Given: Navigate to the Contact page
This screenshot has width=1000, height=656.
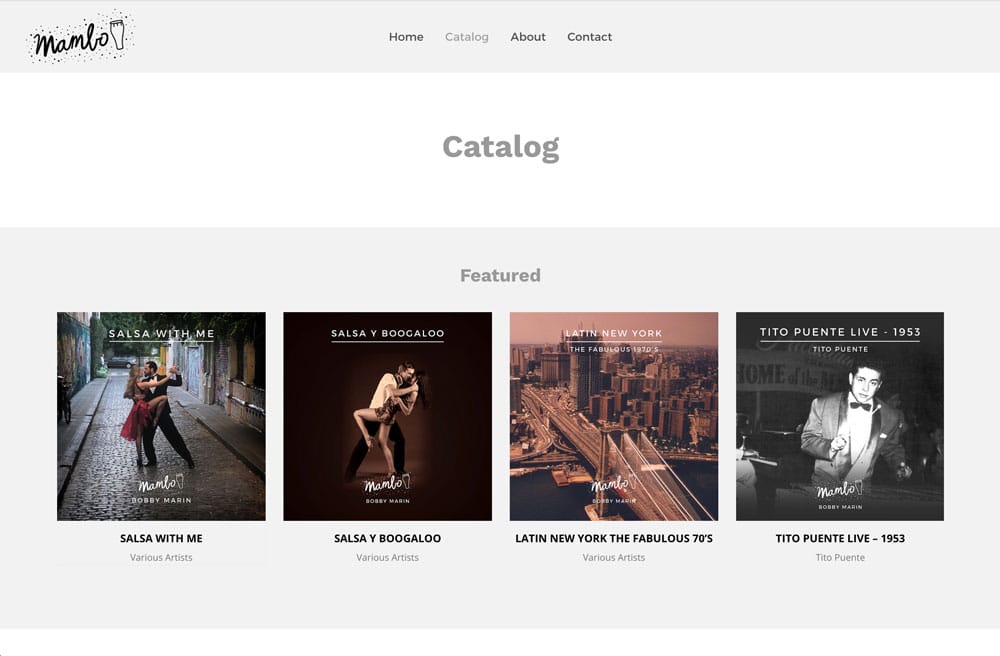Looking at the screenshot, I should click(x=589, y=37).
